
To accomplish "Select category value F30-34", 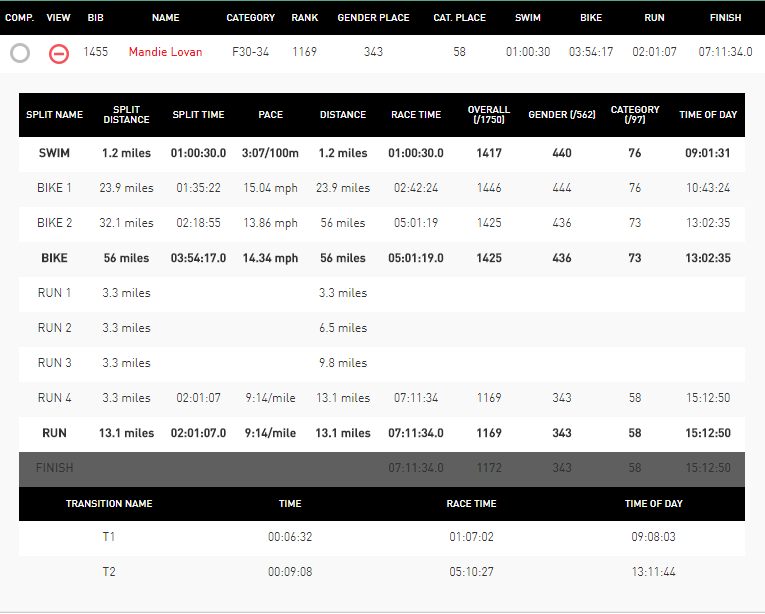I will (x=250, y=52).
